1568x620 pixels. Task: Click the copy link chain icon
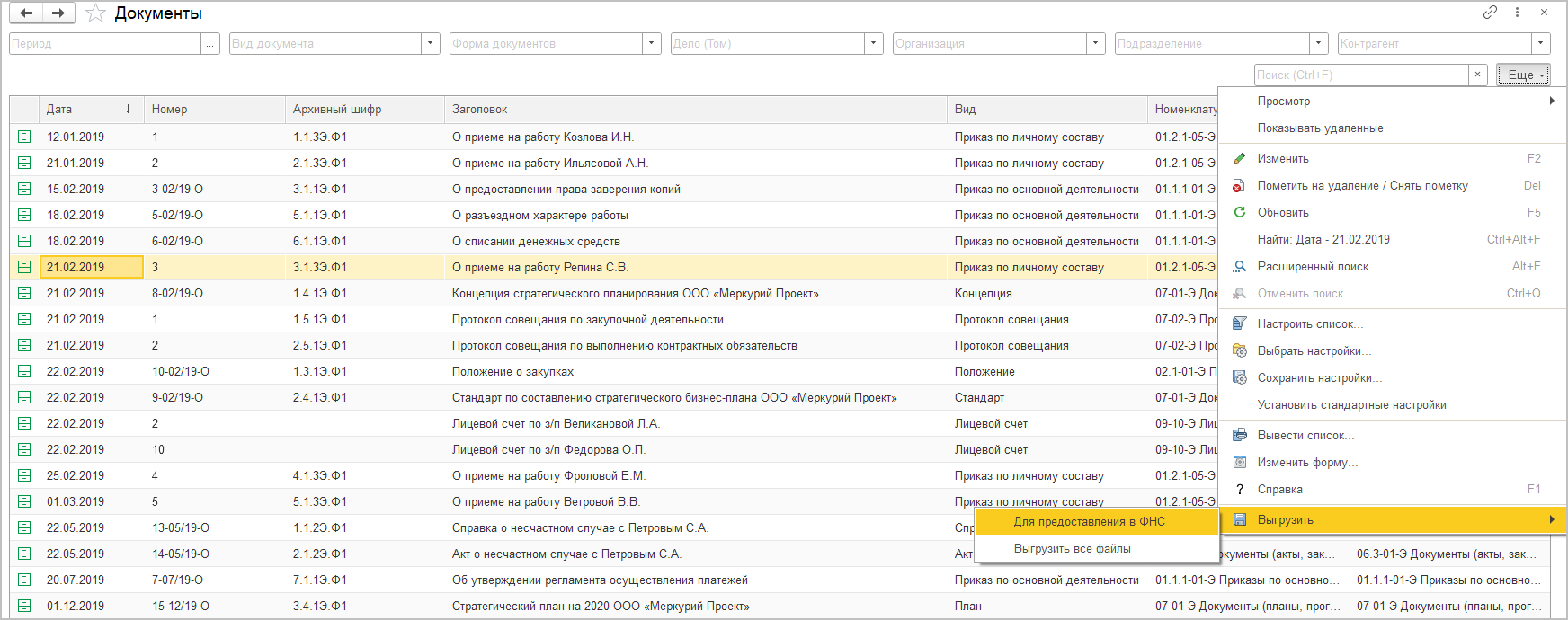click(x=1490, y=13)
